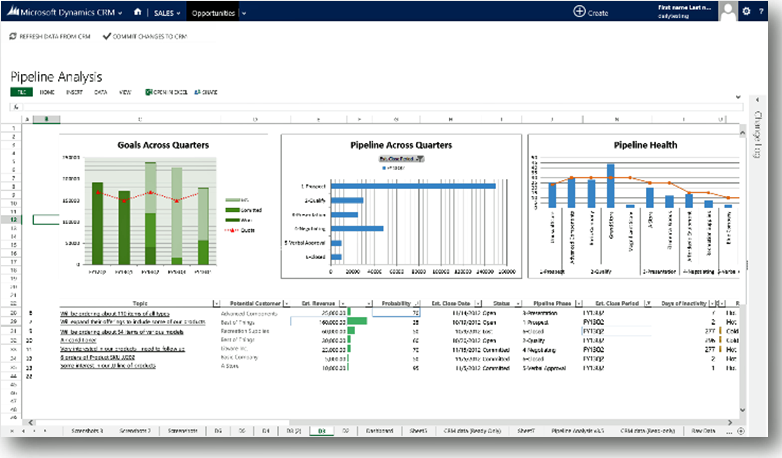The height and width of the screenshot is (458, 782).
Task: Click the Create plus icon
Action: coord(579,12)
